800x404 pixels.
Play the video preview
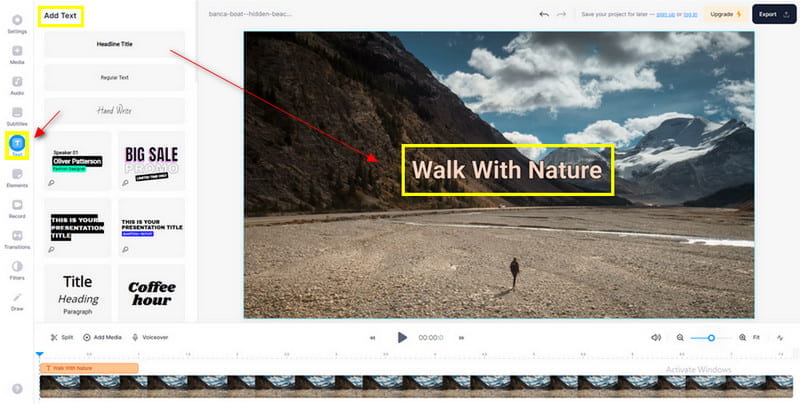[x=402, y=337]
